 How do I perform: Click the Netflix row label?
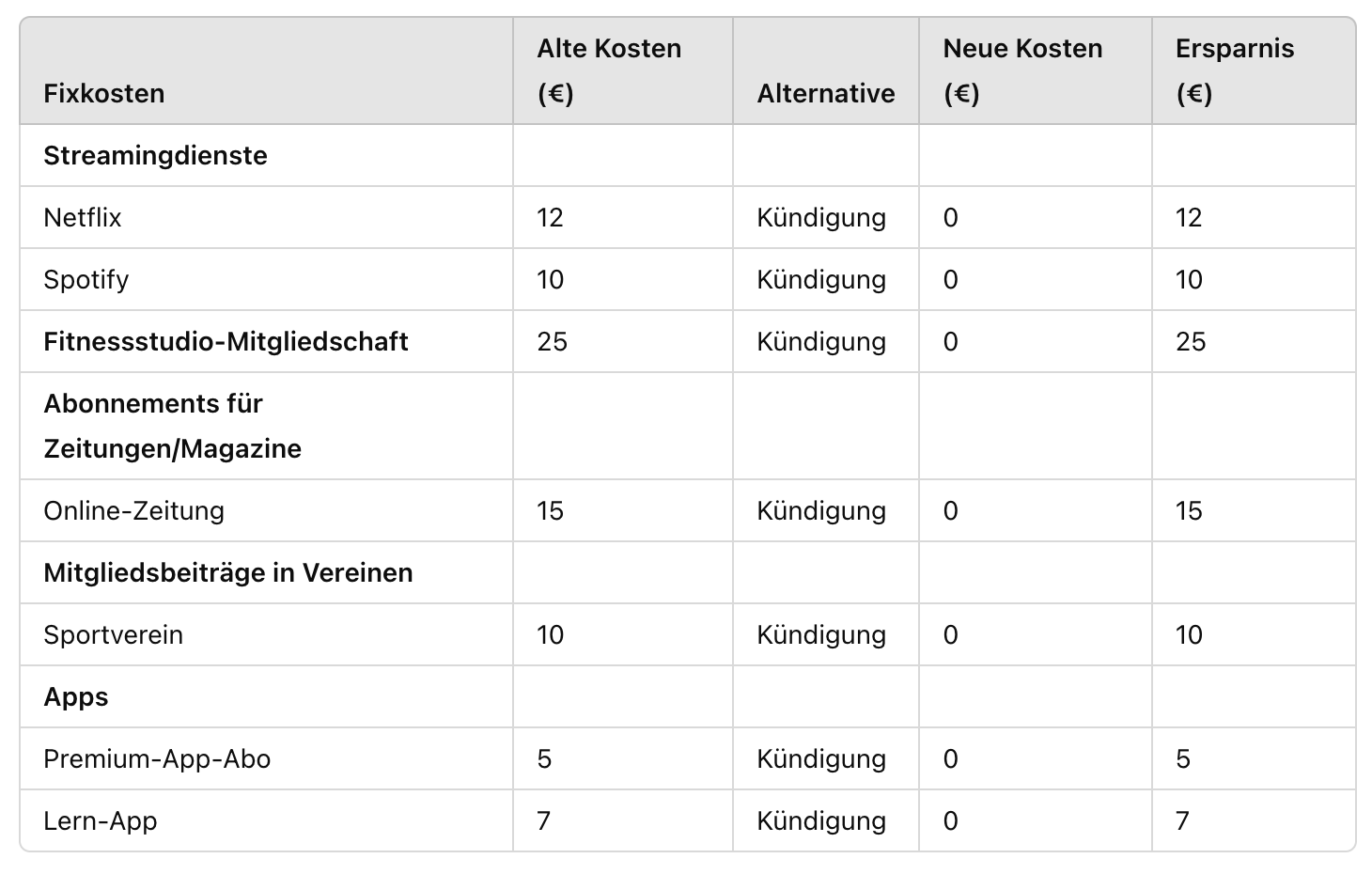pos(83,217)
